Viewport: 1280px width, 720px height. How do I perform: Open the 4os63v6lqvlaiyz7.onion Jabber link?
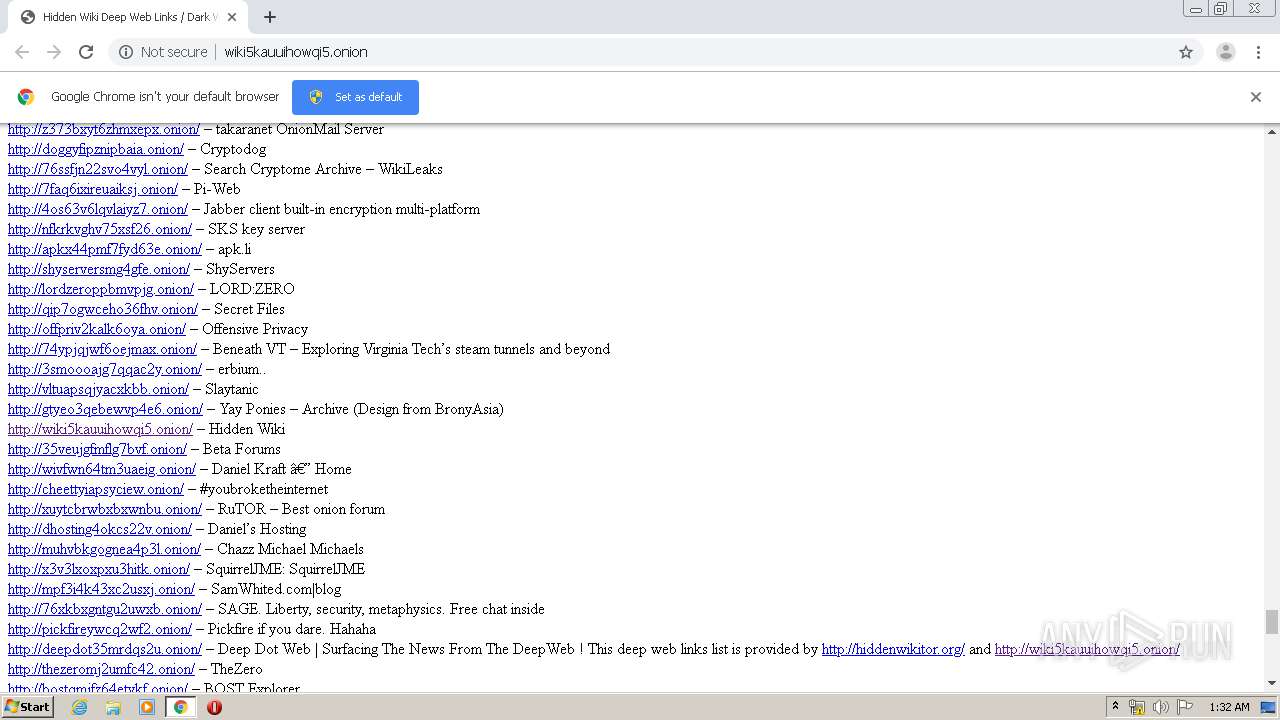[98, 209]
